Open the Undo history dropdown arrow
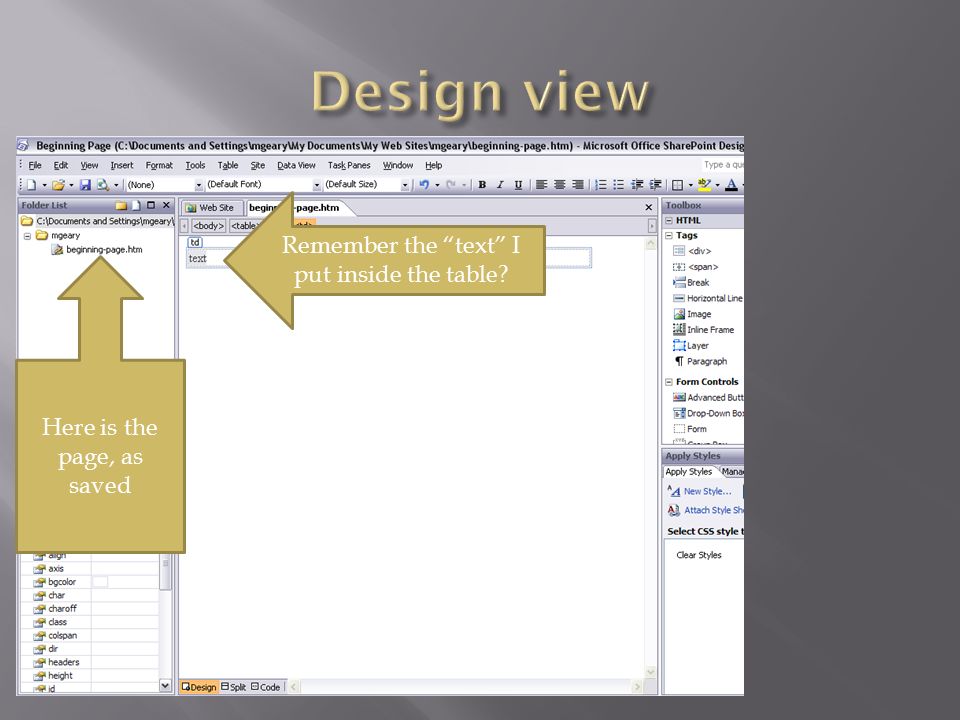This screenshot has width=960, height=720. pos(437,185)
